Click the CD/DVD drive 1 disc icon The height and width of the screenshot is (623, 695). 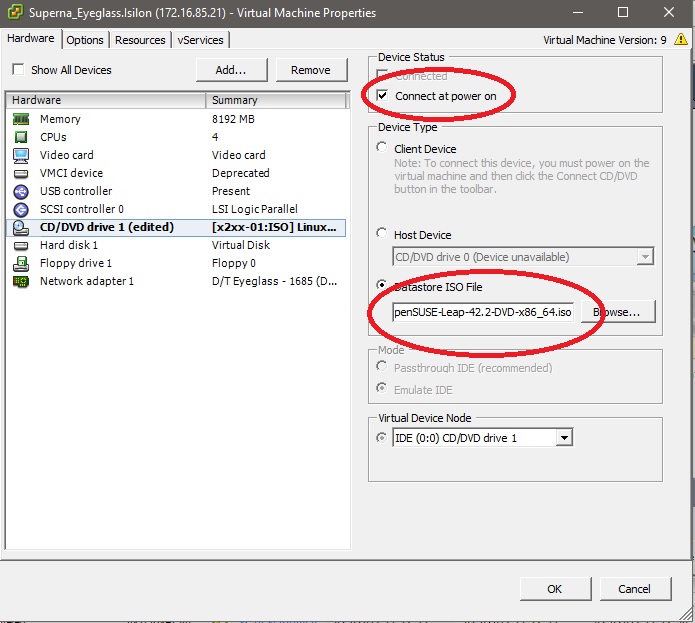point(21,227)
